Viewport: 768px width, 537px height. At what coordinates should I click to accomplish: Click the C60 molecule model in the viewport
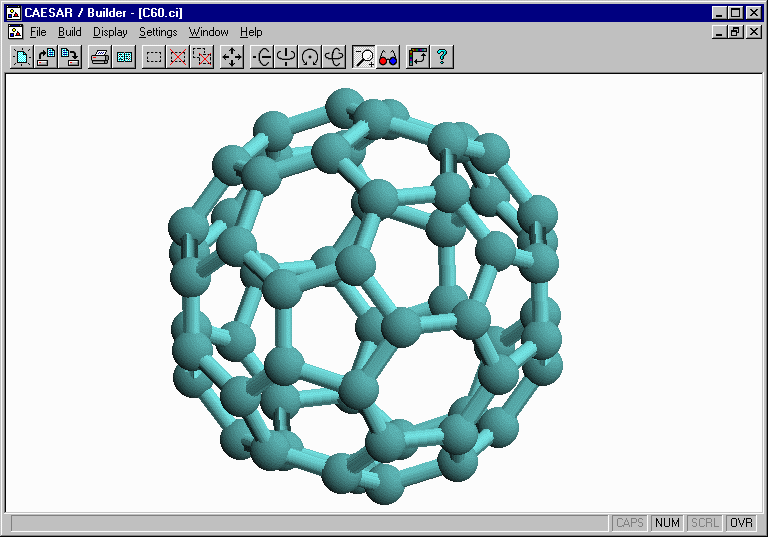pos(365,296)
